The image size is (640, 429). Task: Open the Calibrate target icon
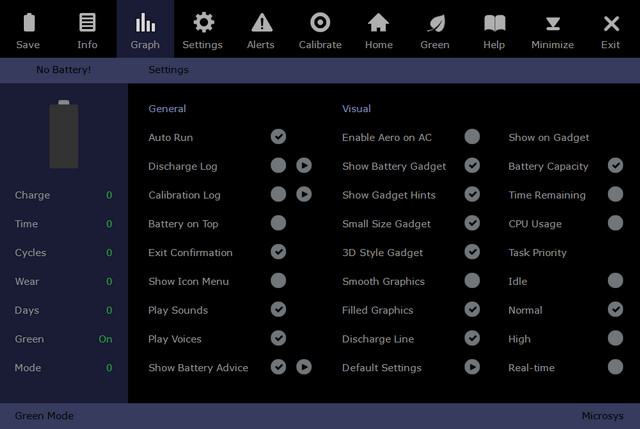click(x=320, y=23)
